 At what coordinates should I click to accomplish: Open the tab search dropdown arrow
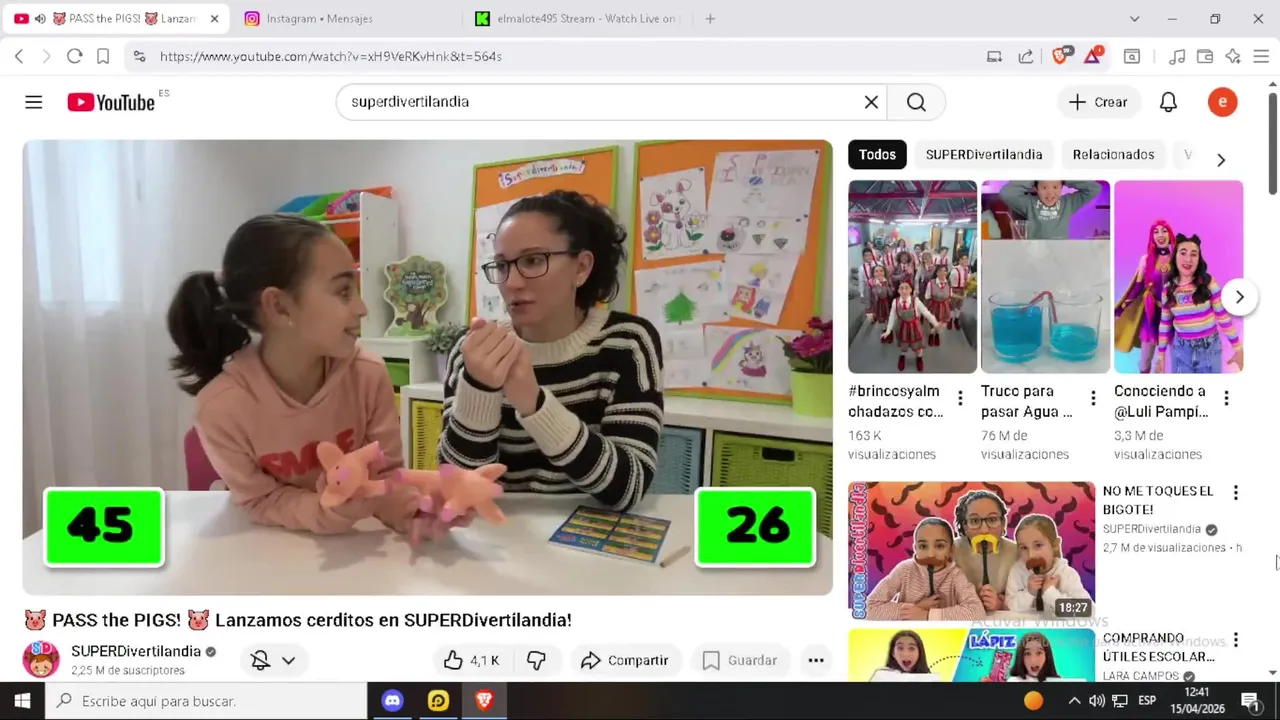pos(1134,18)
